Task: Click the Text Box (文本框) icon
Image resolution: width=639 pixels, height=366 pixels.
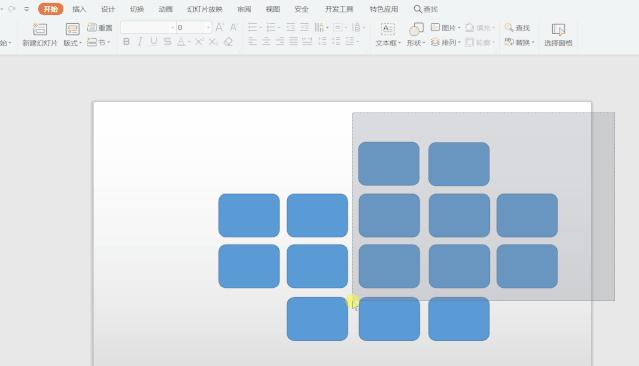Action: [388, 29]
